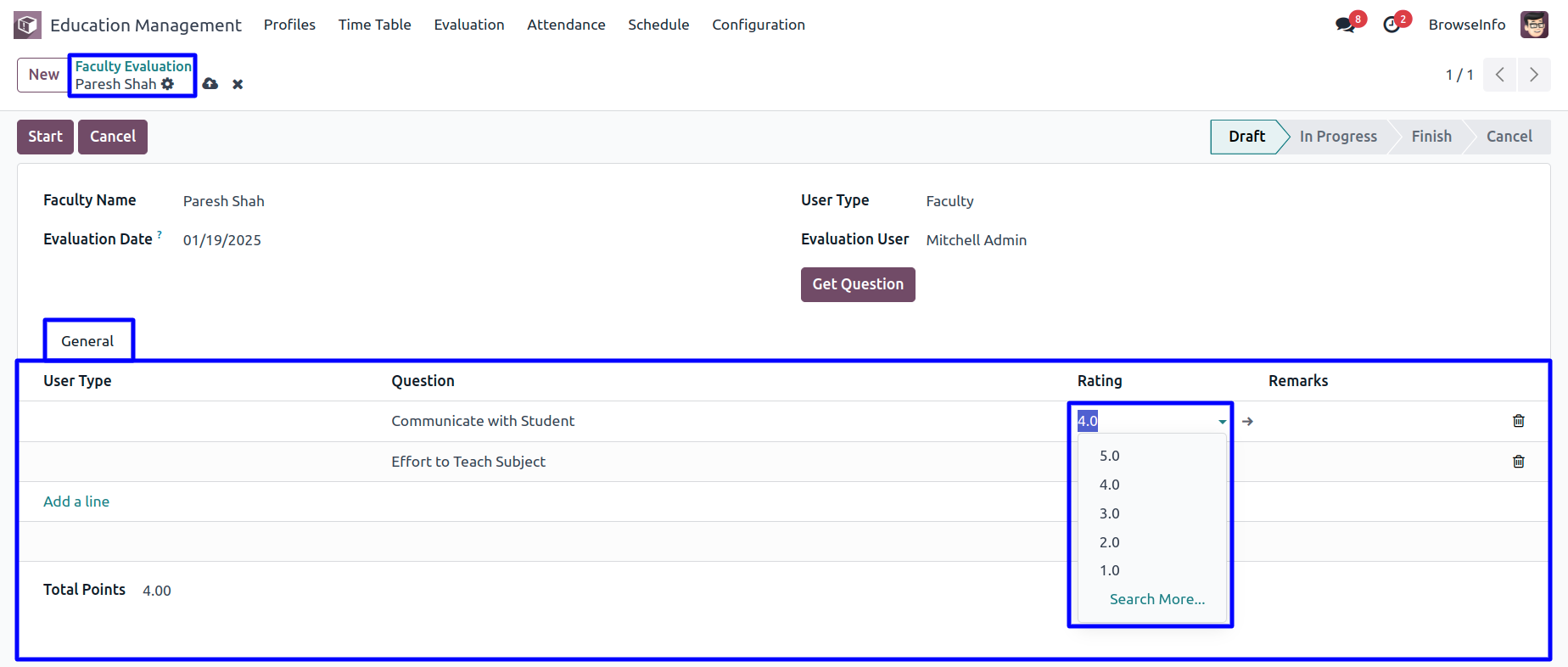This screenshot has width=1568, height=667.
Task: Edit Evaluation User Mitchell Admin field
Action: (x=976, y=240)
